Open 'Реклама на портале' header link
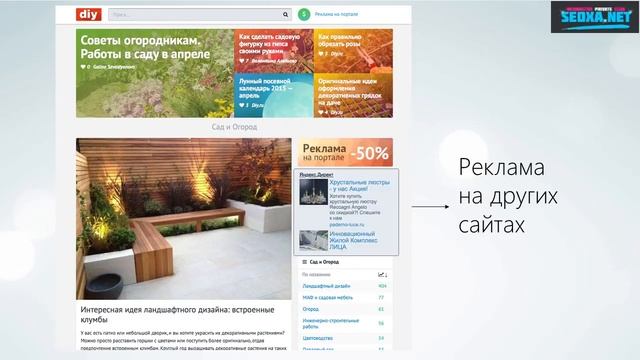 point(336,14)
